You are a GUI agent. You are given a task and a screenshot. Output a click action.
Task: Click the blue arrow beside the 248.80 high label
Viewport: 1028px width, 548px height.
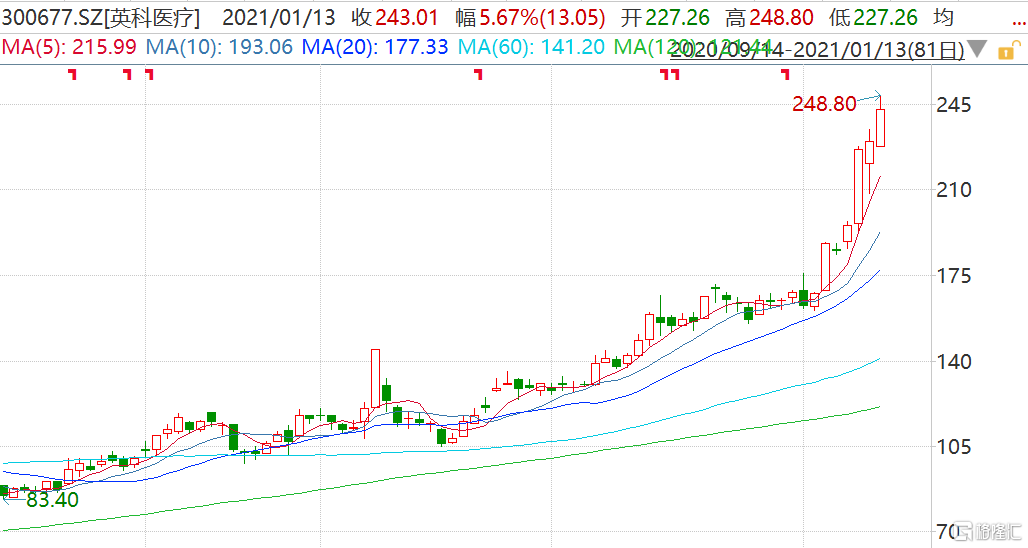873,96
